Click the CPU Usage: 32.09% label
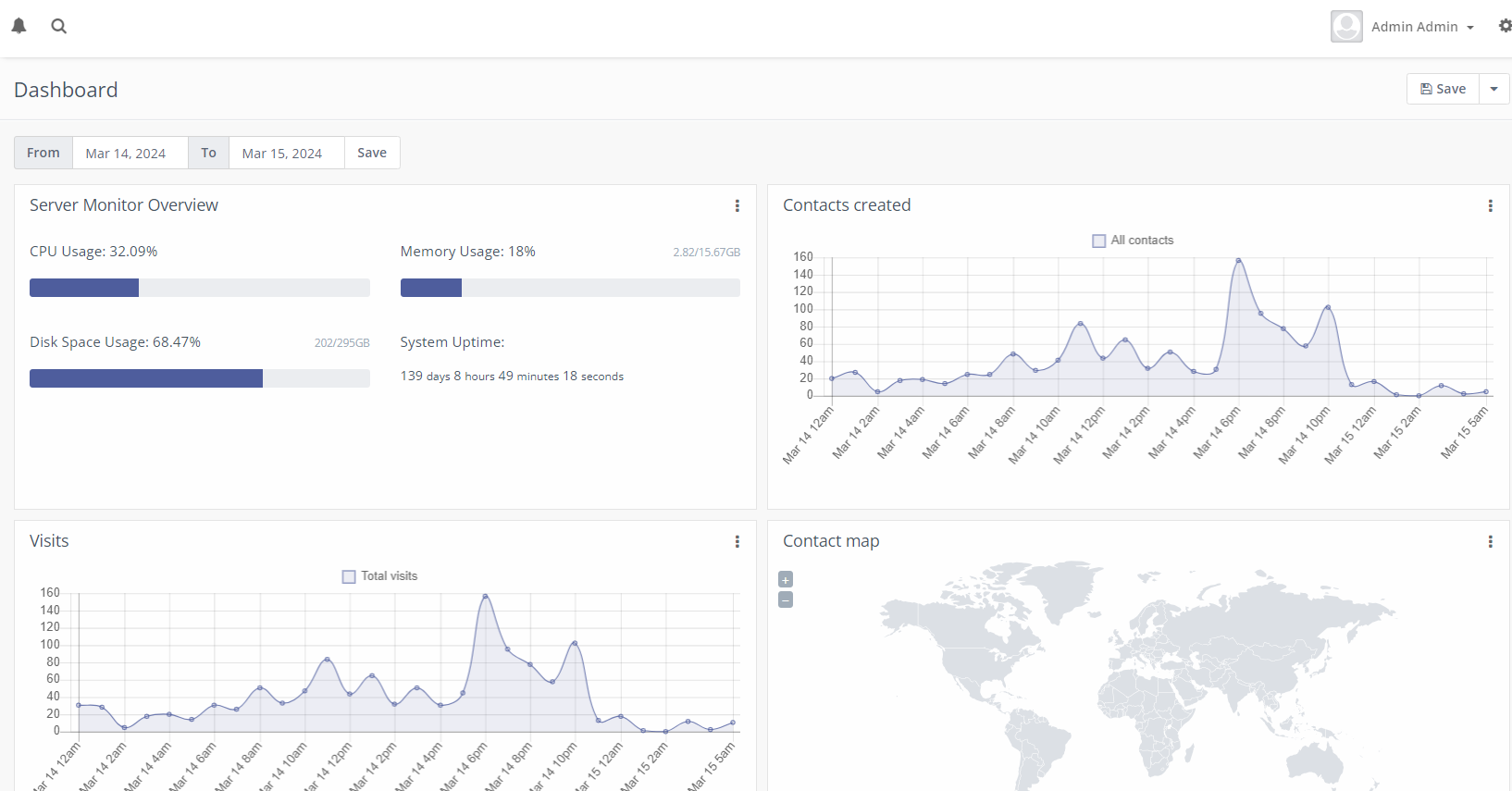The image size is (1512, 791). click(93, 252)
